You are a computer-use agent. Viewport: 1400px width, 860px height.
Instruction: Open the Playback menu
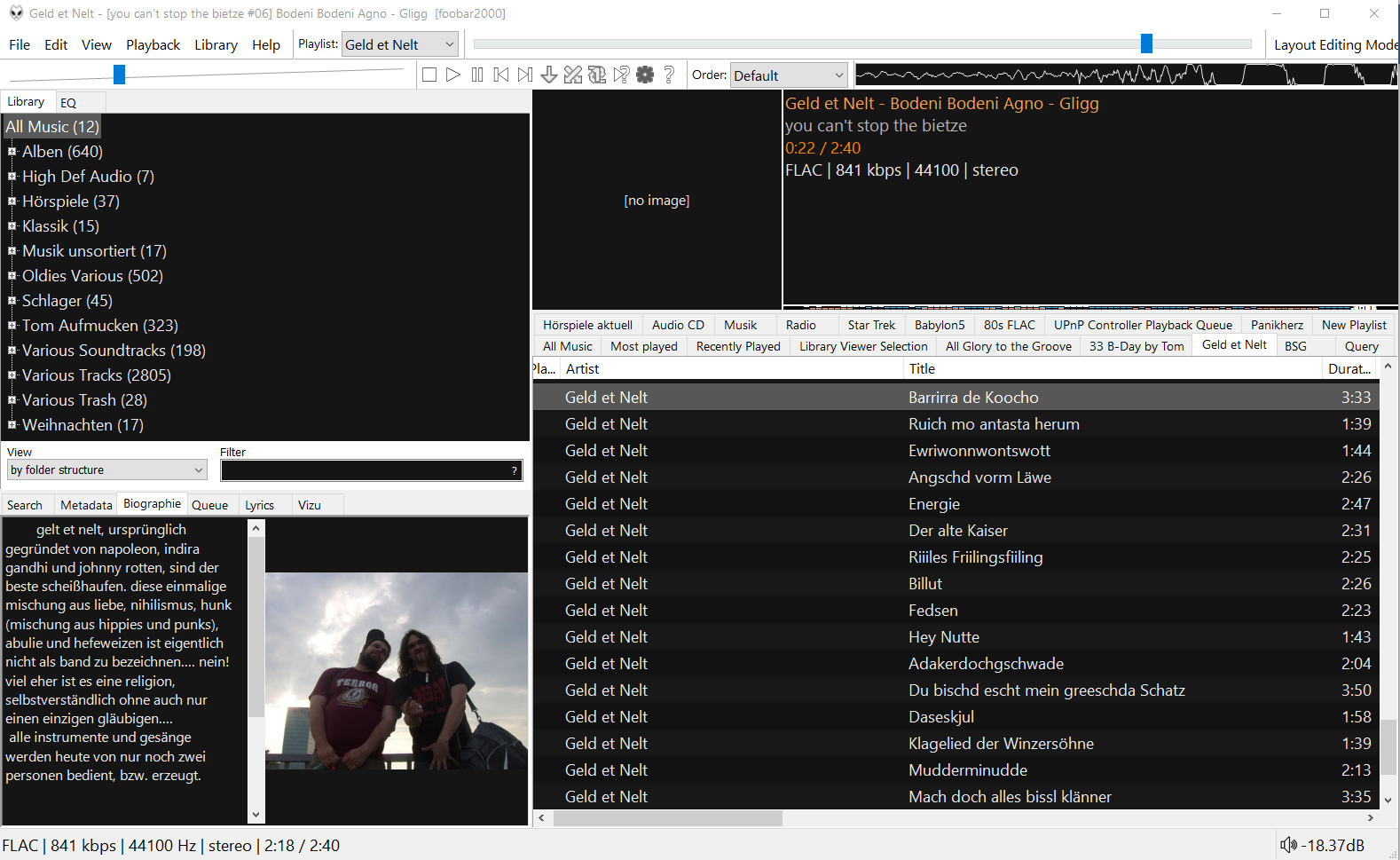click(153, 44)
